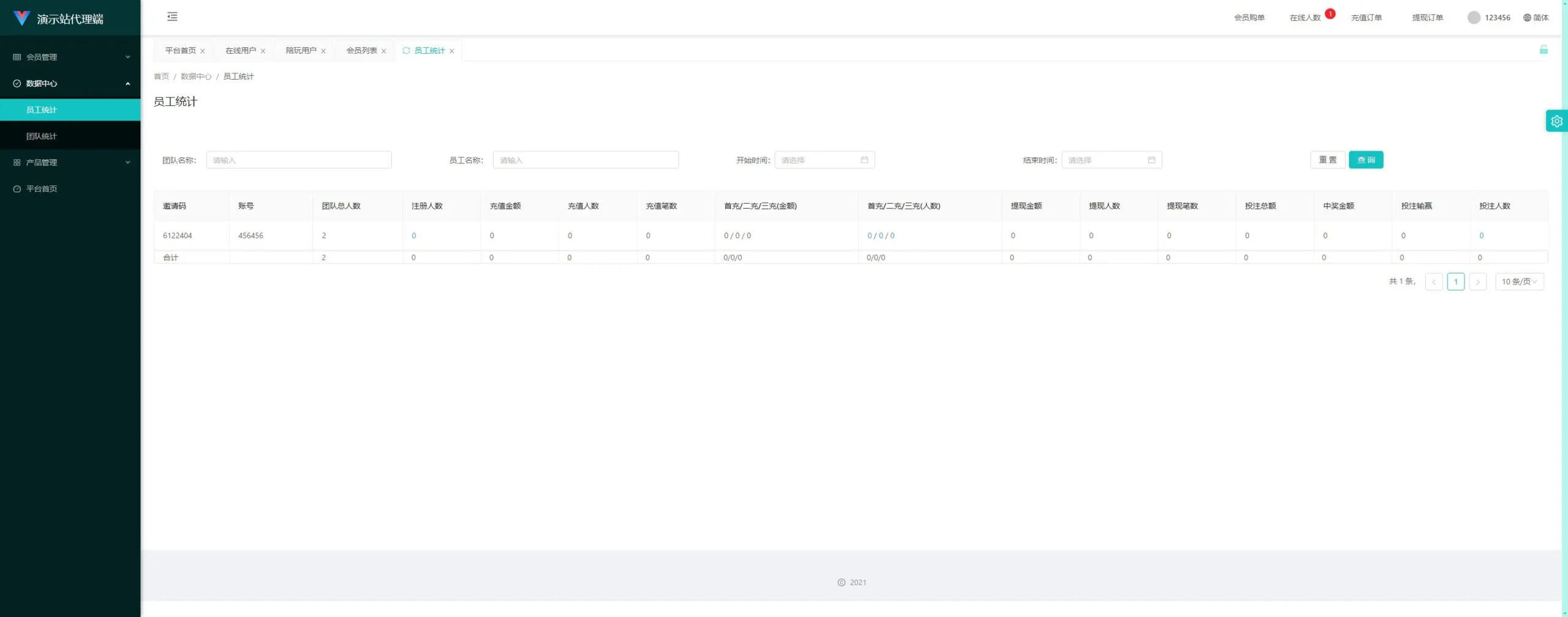Close the 平台首页 tab
Screen dimensions: 1568x617
[x=202, y=51]
